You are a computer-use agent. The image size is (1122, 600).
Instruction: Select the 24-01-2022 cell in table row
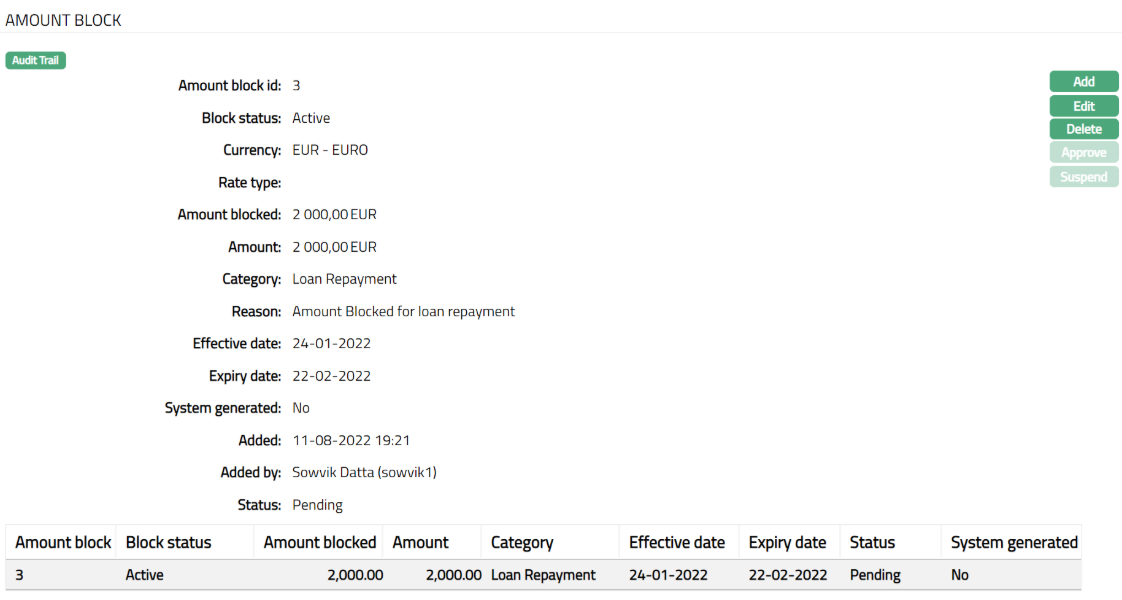click(x=668, y=575)
